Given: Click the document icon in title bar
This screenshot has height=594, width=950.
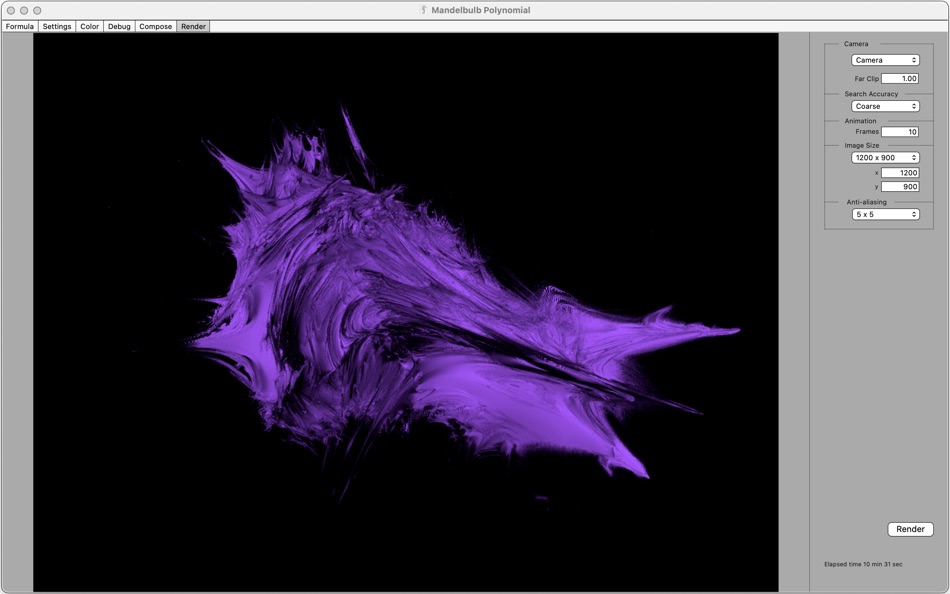Looking at the screenshot, I should (x=424, y=10).
